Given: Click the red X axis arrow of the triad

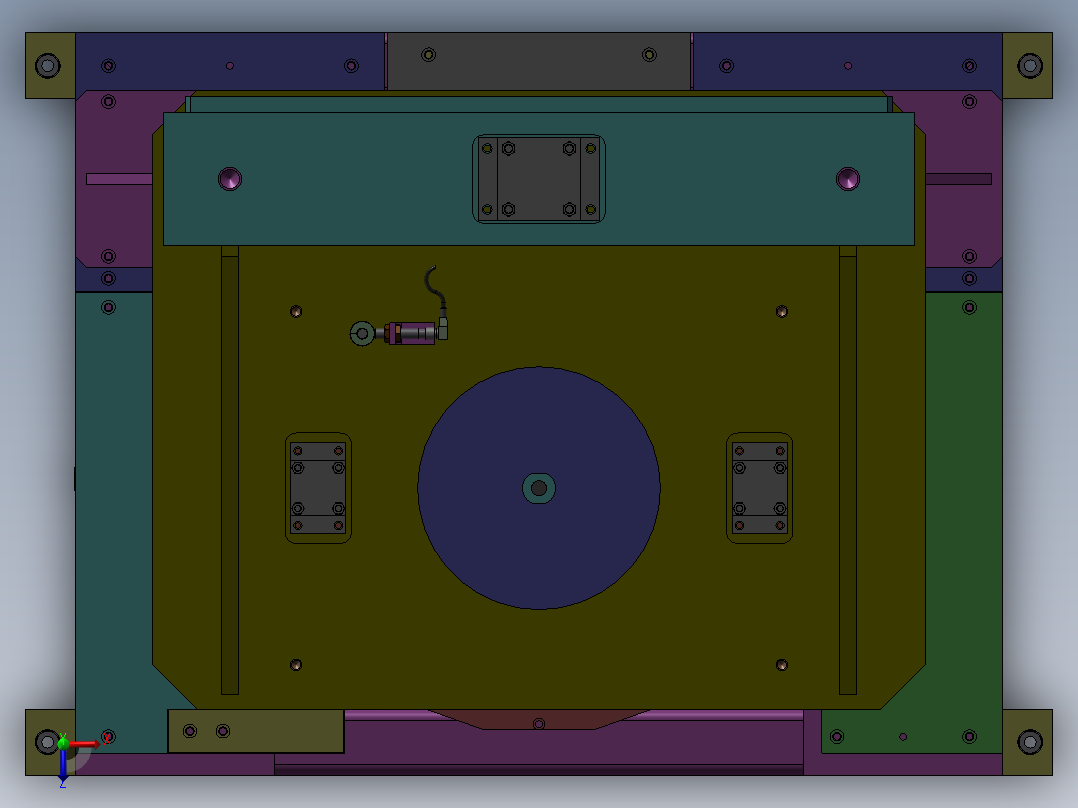Looking at the screenshot, I should pyautogui.click(x=85, y=744).
